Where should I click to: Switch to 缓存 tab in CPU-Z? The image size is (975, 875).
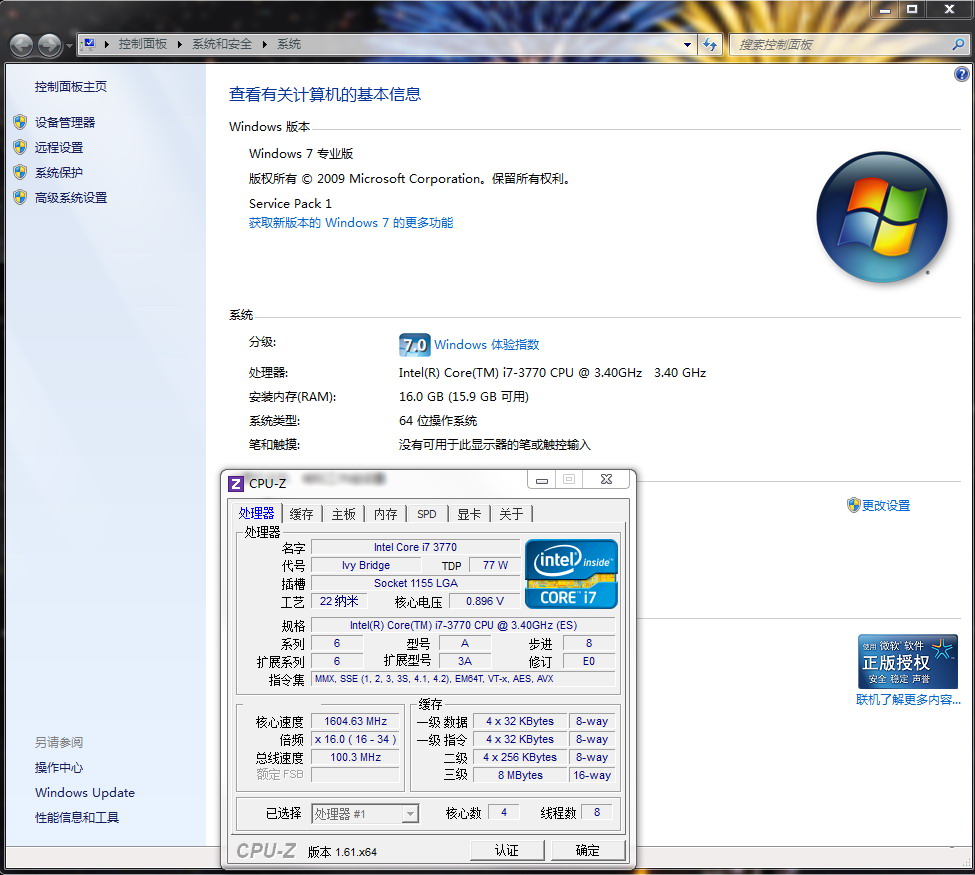[302, 514]
